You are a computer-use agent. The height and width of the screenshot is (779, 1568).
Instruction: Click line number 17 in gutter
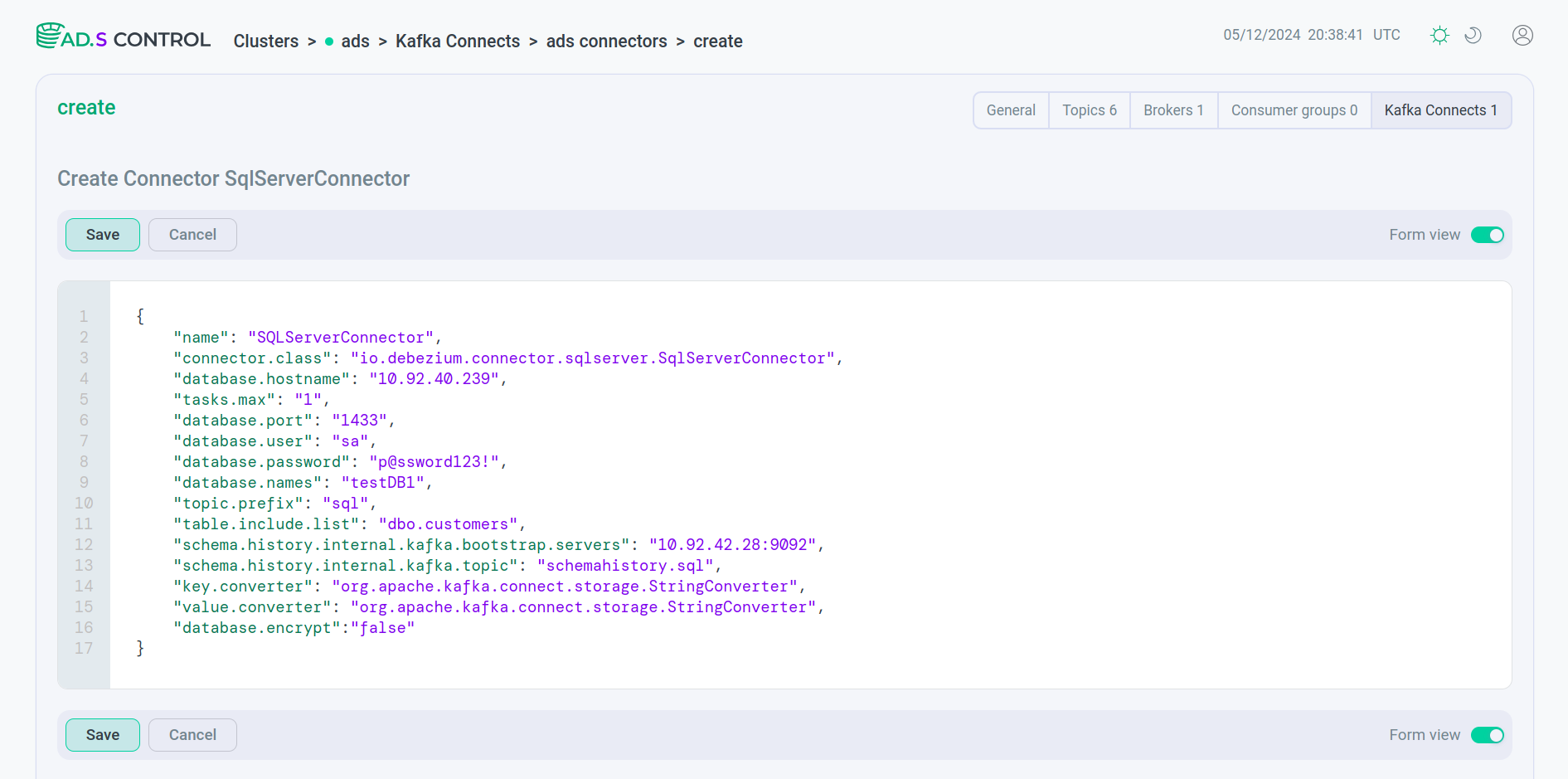(x=84, y=649)
